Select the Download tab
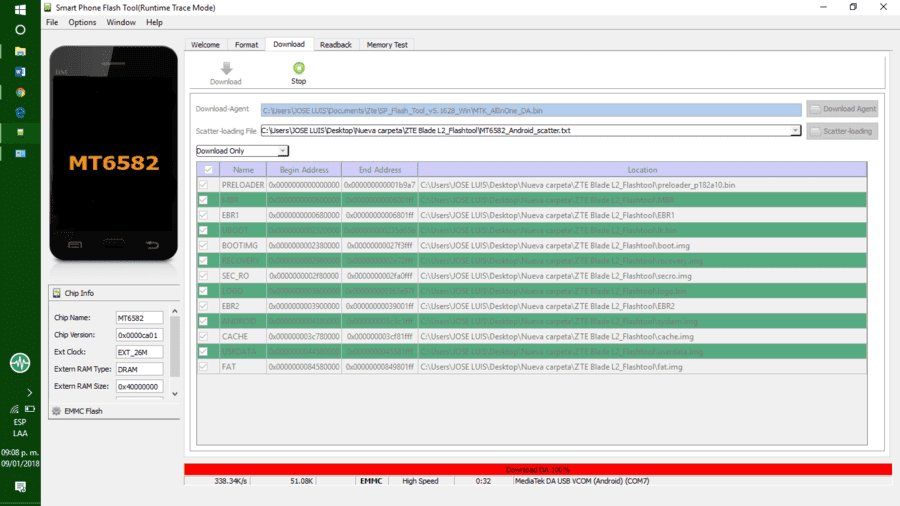 [x=289, y=44]
